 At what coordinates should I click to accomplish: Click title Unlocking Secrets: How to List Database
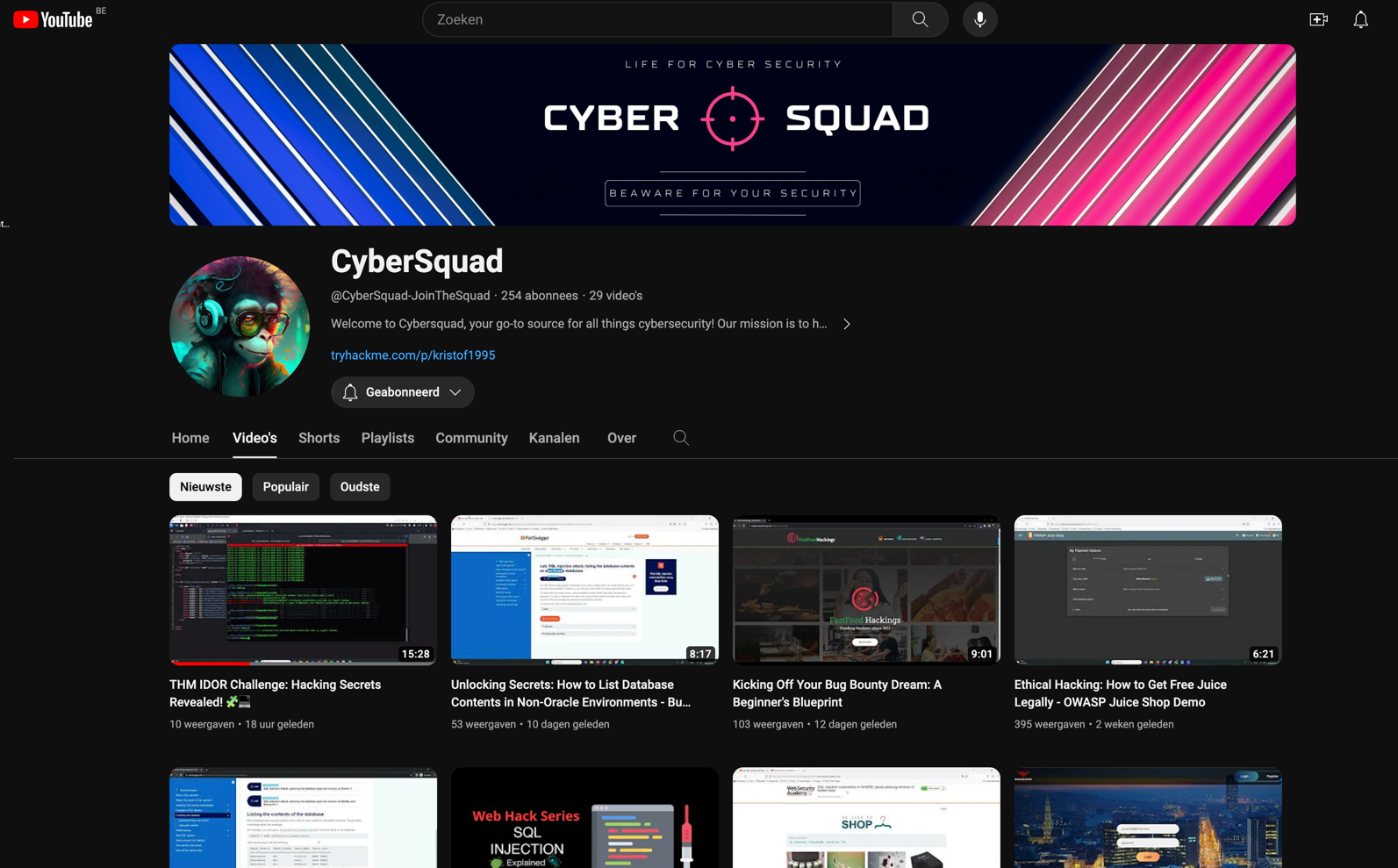(571, 693)
